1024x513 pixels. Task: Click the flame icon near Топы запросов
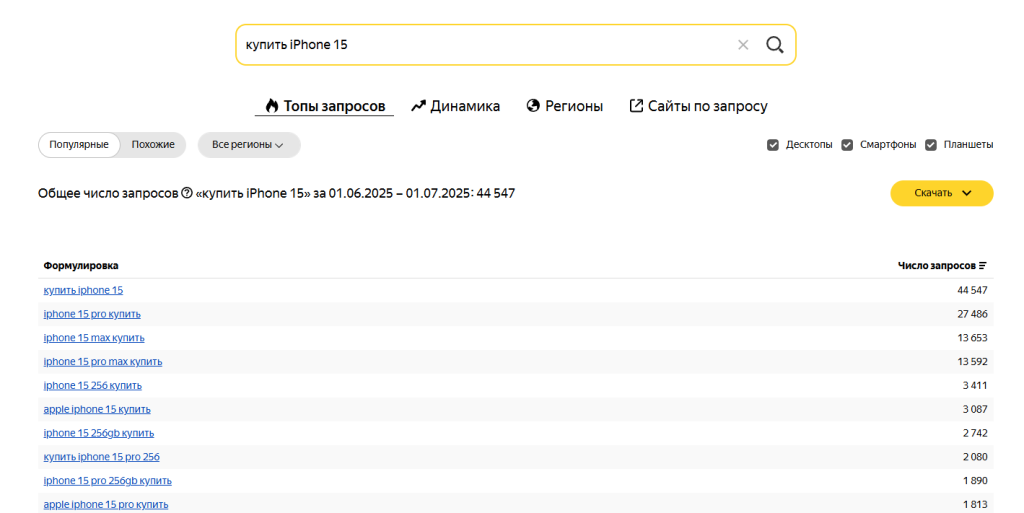(x=271, y=106)
